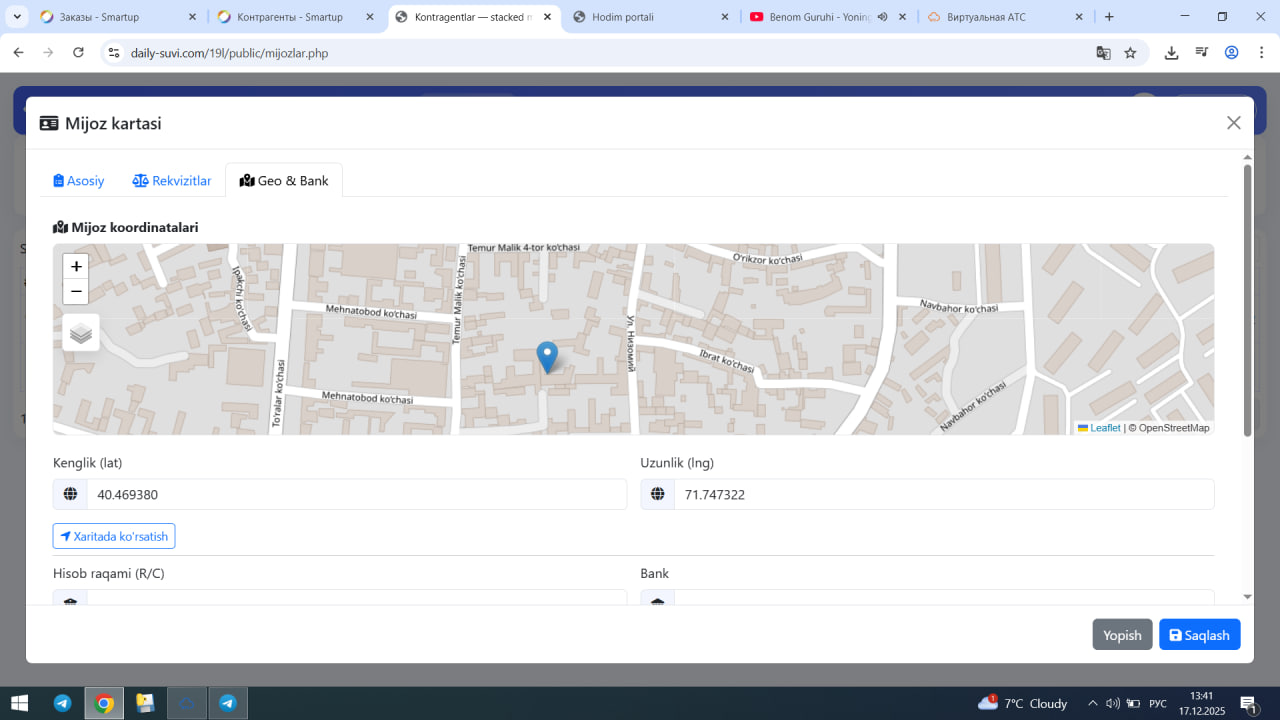Open Chrome downloads icon
The width and height of the screenshot is (1280, 720).
click(1171, 53)
